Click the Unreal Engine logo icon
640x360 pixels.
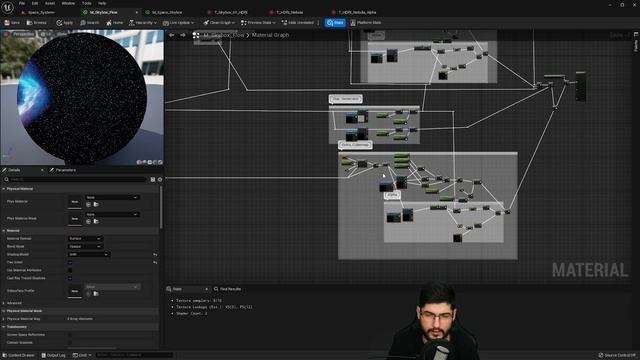tap(7, 7)
